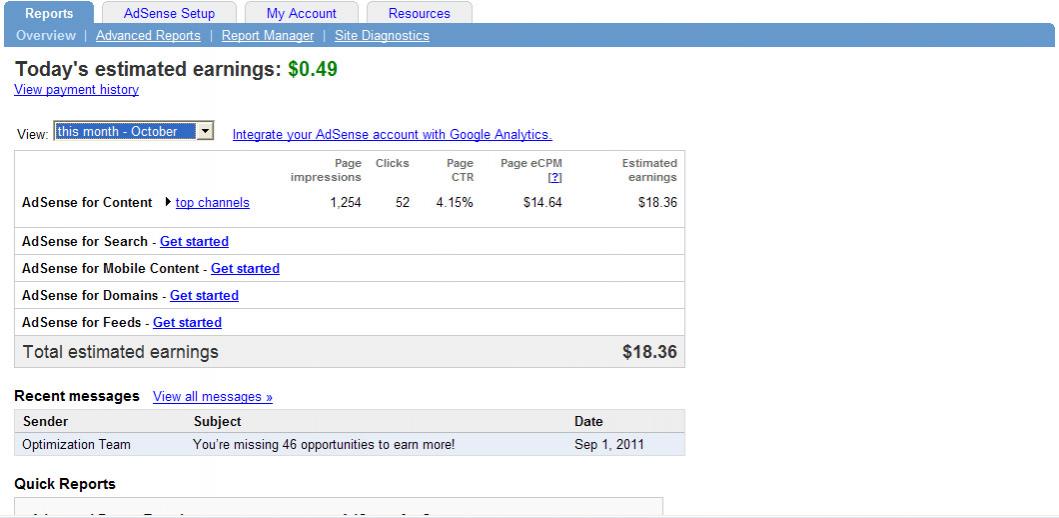Open the Advanced Reports submenu link
The image size is (1059, 518).
tap(148, 36)
